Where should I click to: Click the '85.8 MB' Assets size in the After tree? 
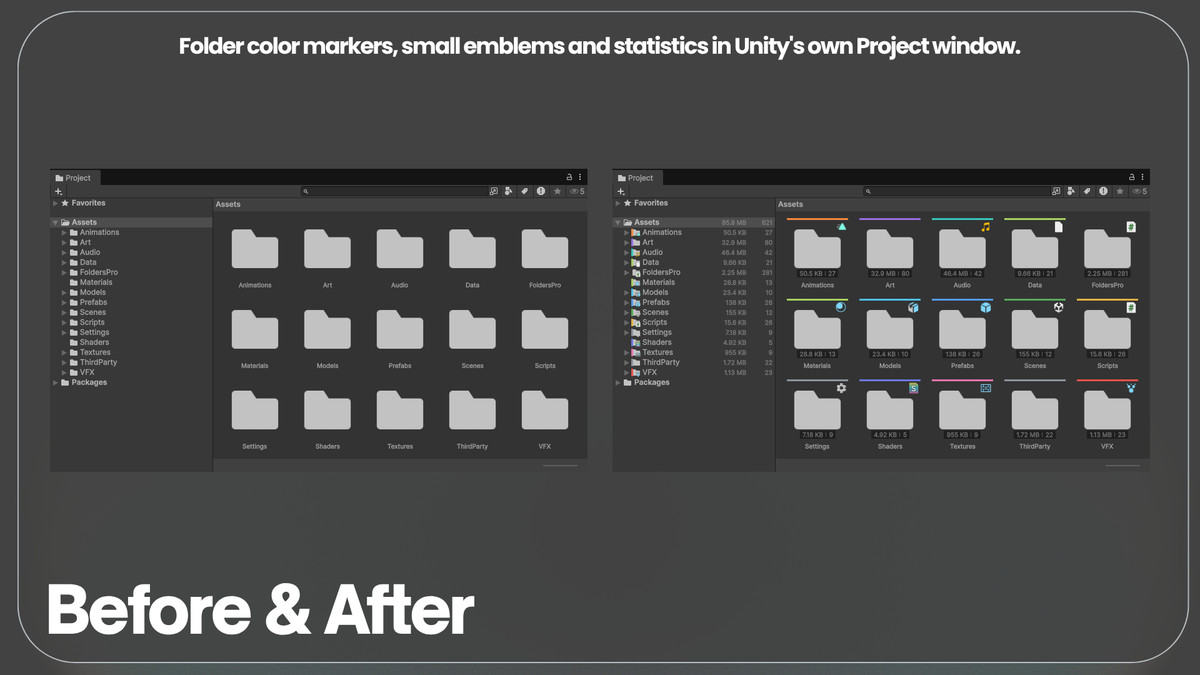click(733, 222)
